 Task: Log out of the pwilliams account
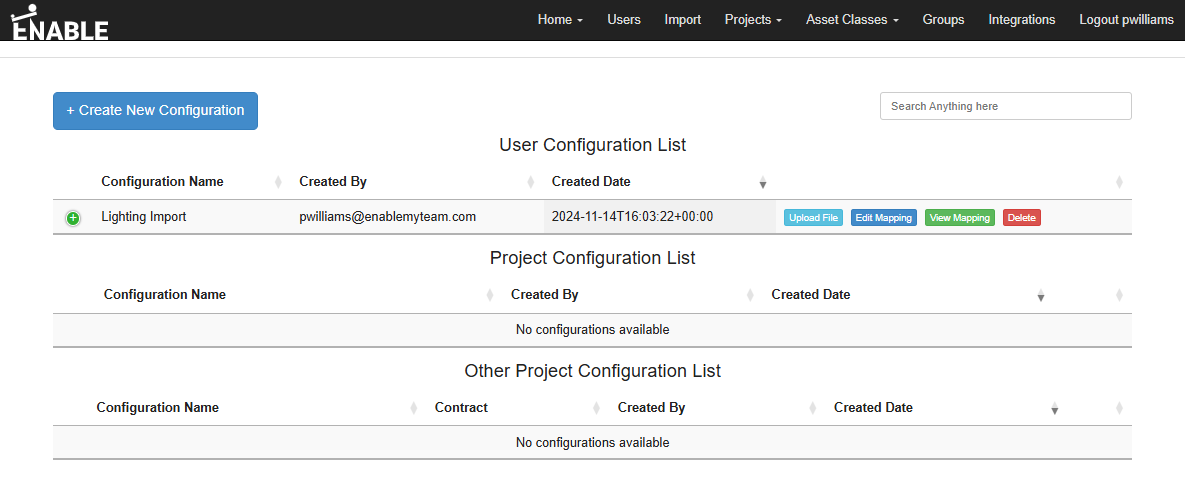click(x=1126, y=20)
